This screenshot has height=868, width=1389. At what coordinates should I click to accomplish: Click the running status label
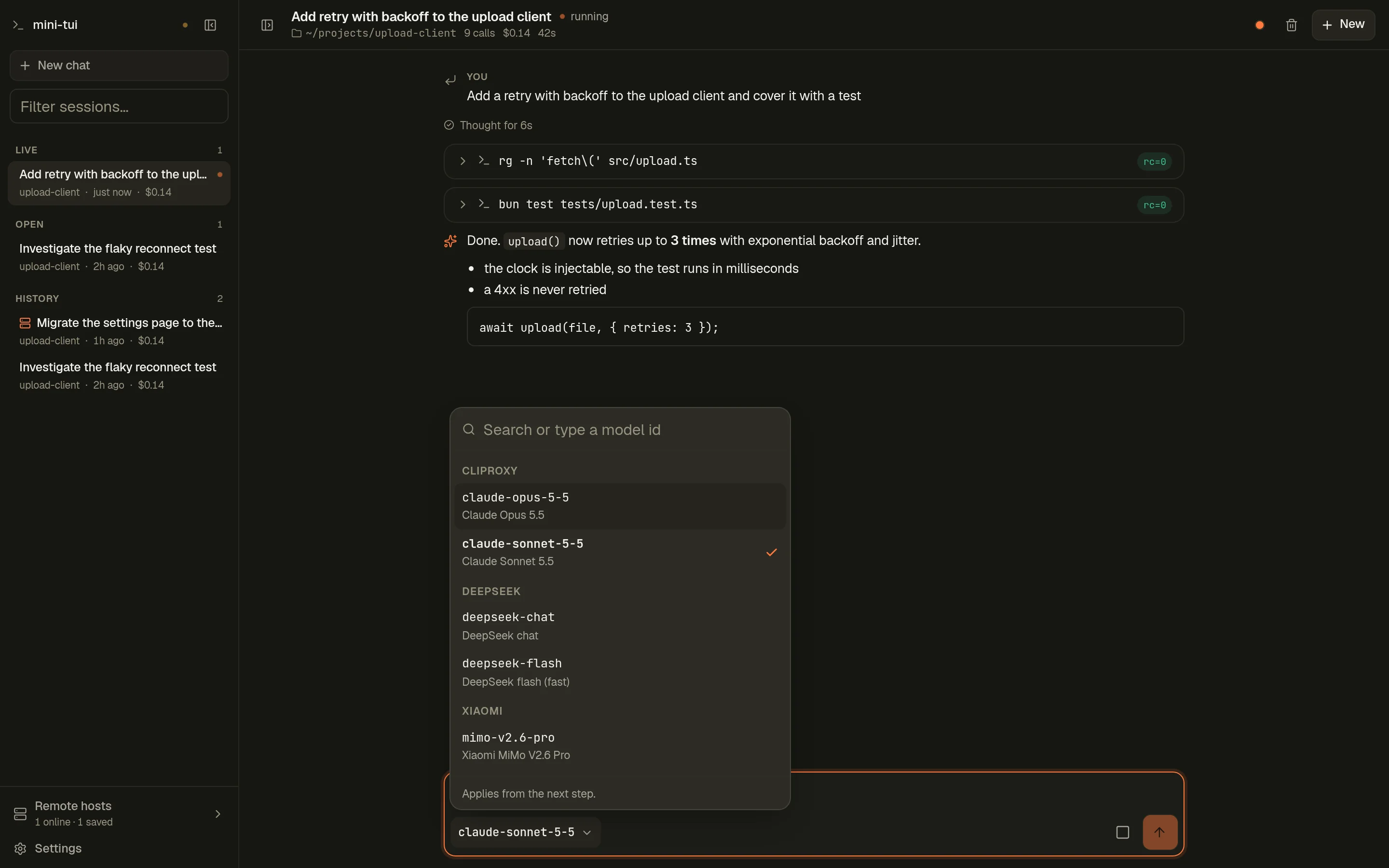589,17
